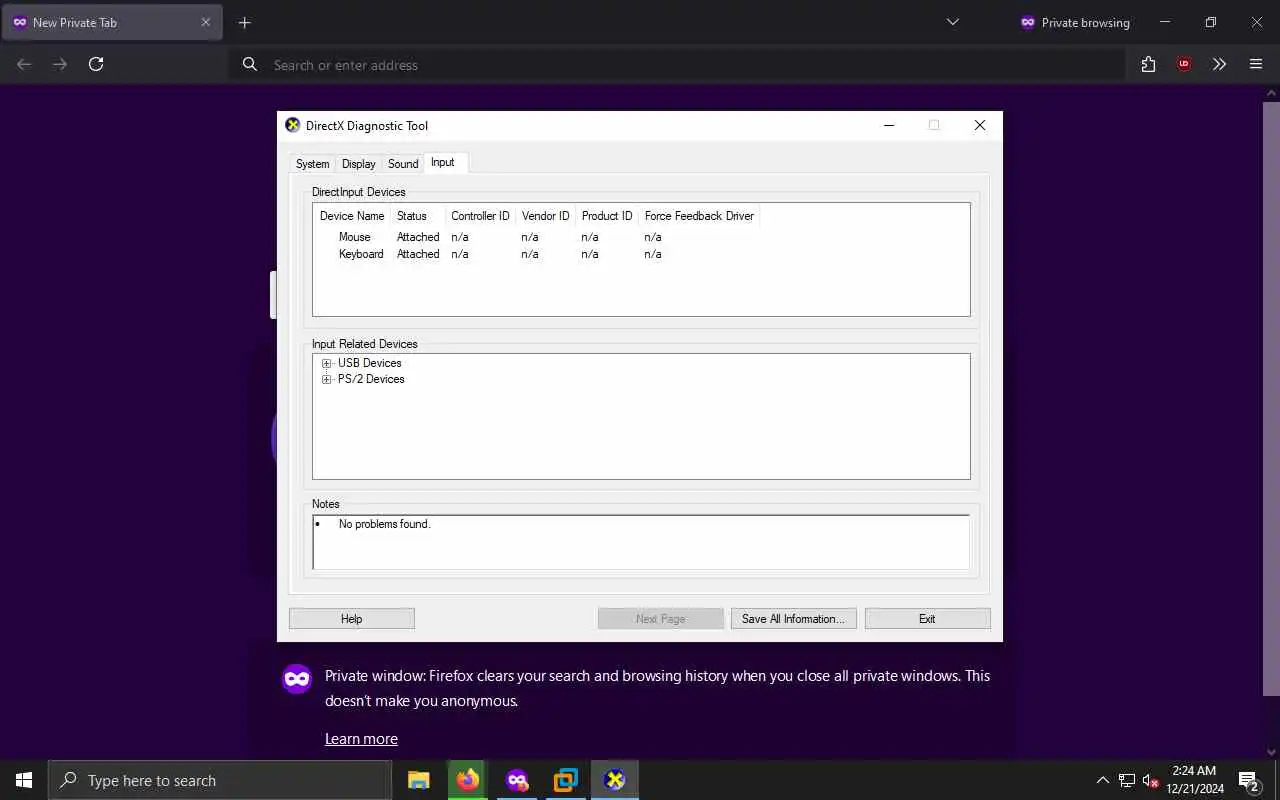Select the Input tab

click(443, 162)
